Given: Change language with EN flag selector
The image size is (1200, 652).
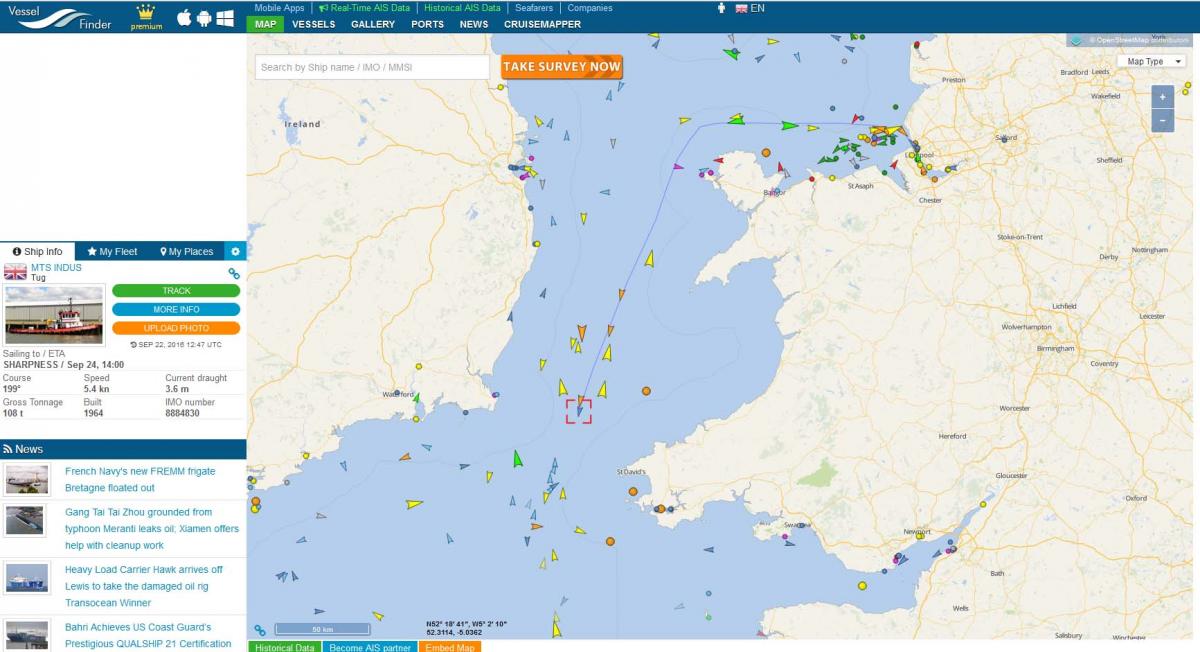Looking at the screenshot, I should pyautogui.click(x=750, y=8).
